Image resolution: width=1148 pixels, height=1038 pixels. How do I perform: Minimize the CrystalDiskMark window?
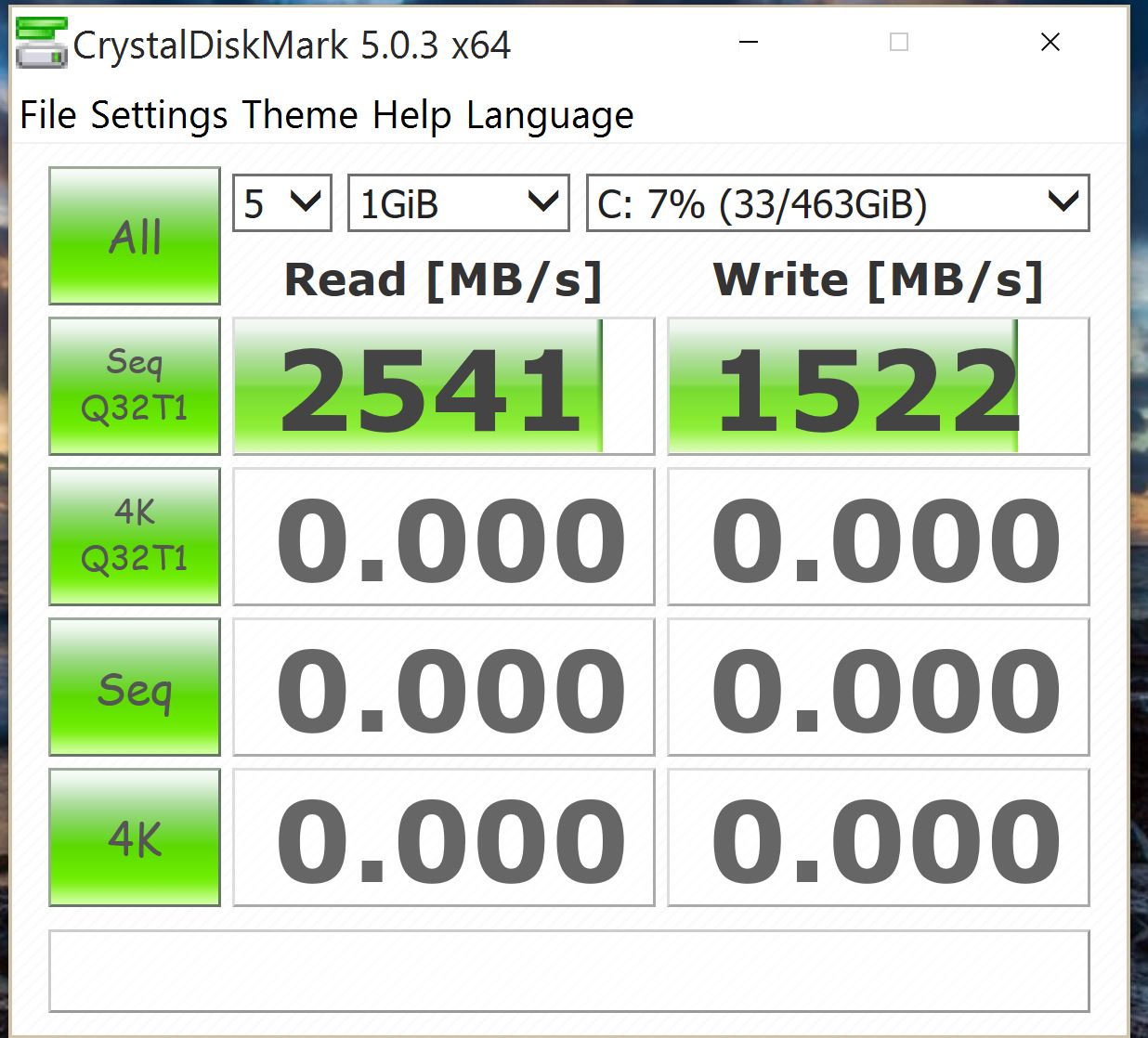[749, 42]
